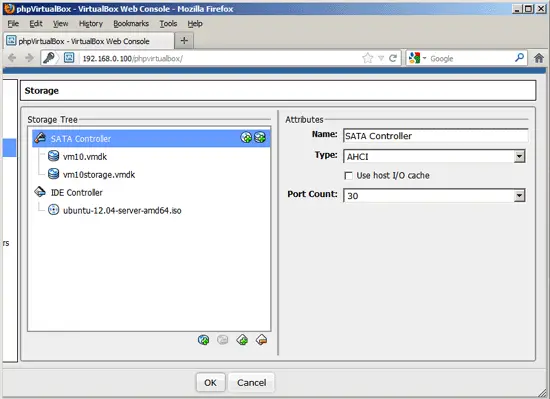The height and width of the screenshot is (399, 550).
Task: Select ubuntu-12.04-server-amd64.iso entry
Action: [122, 210]
